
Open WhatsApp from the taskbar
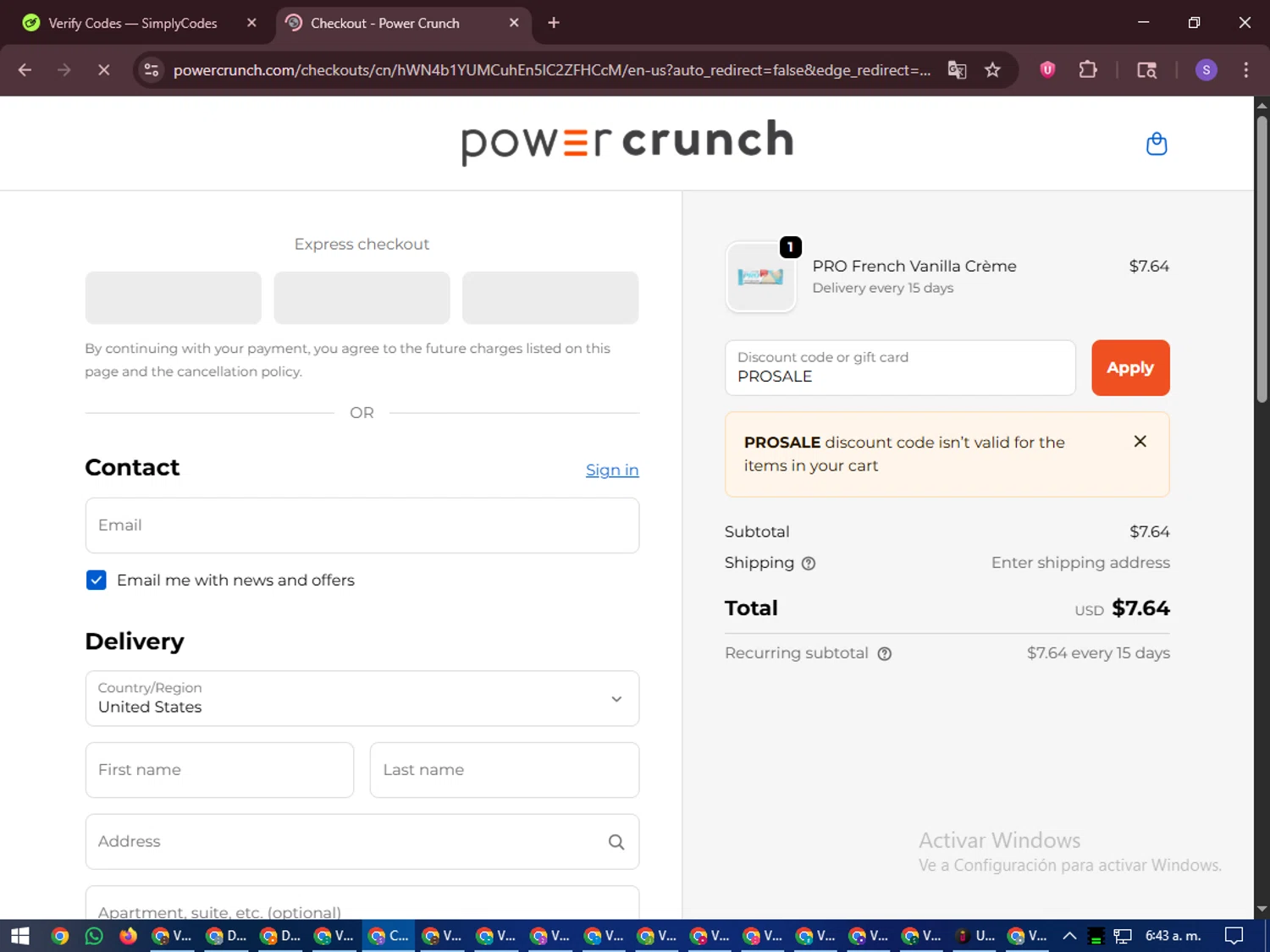pos(94,936)
